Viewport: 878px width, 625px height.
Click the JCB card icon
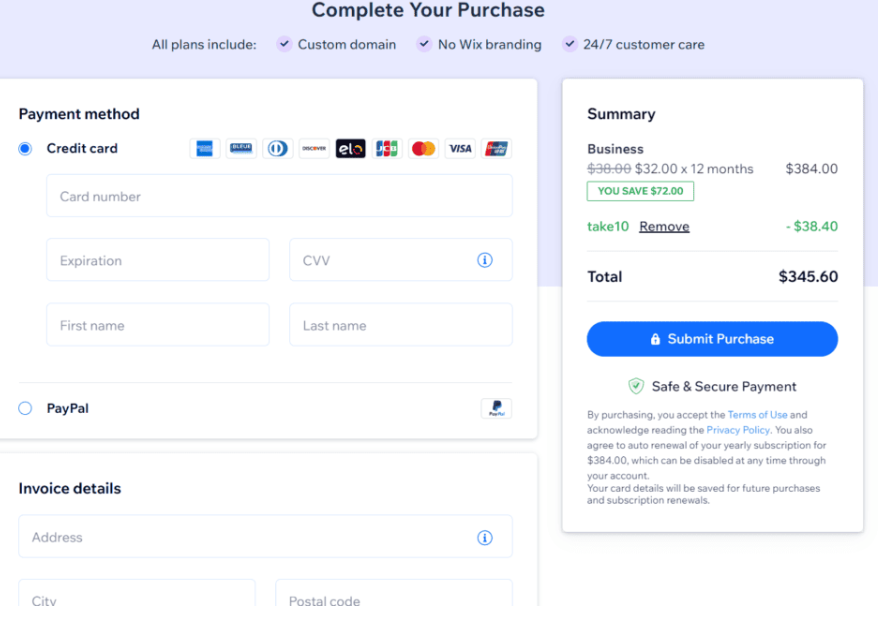(x=387, y=149)
